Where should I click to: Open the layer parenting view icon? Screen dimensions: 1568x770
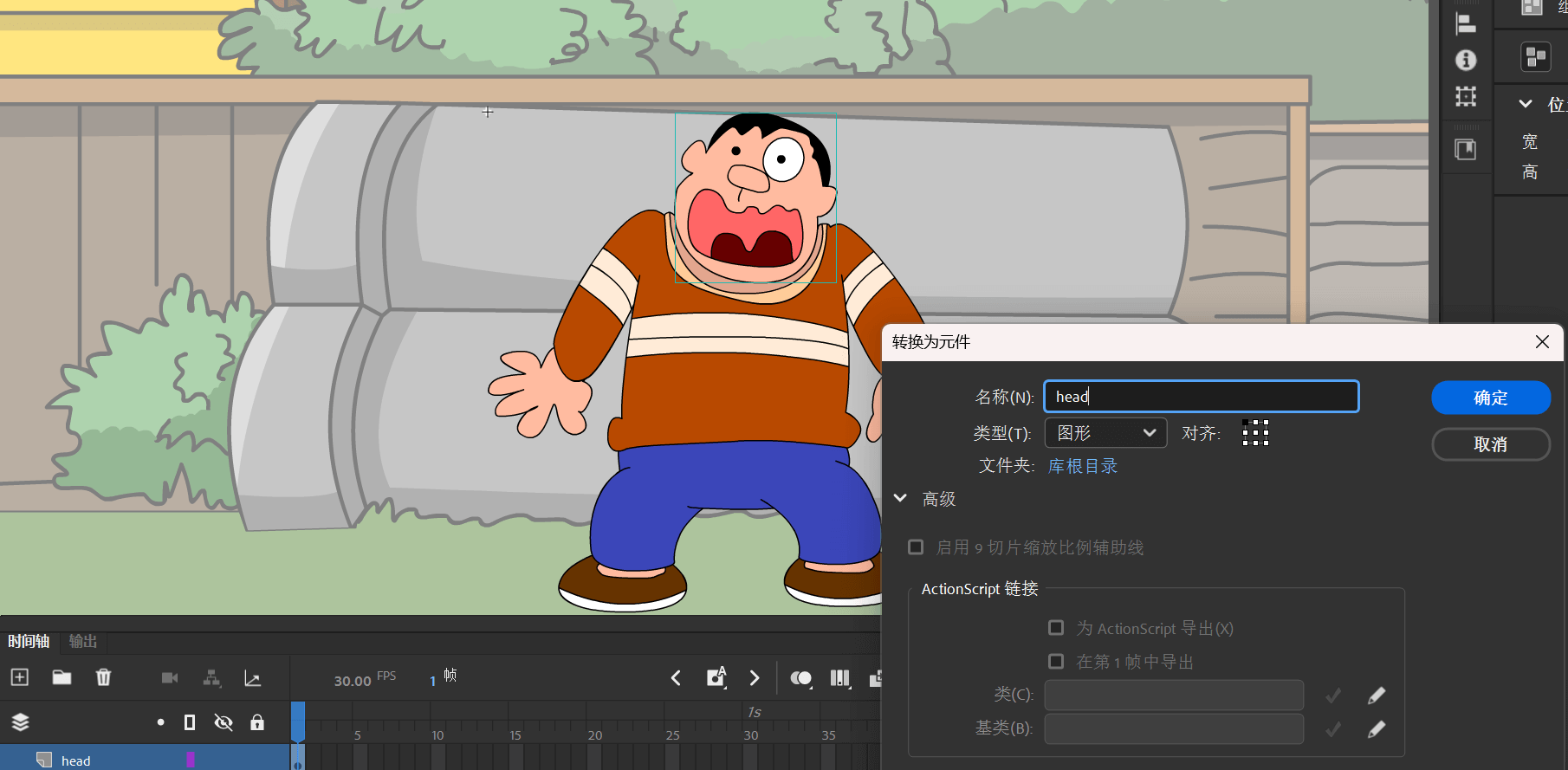pyautogui.click(x=211, y=678)
